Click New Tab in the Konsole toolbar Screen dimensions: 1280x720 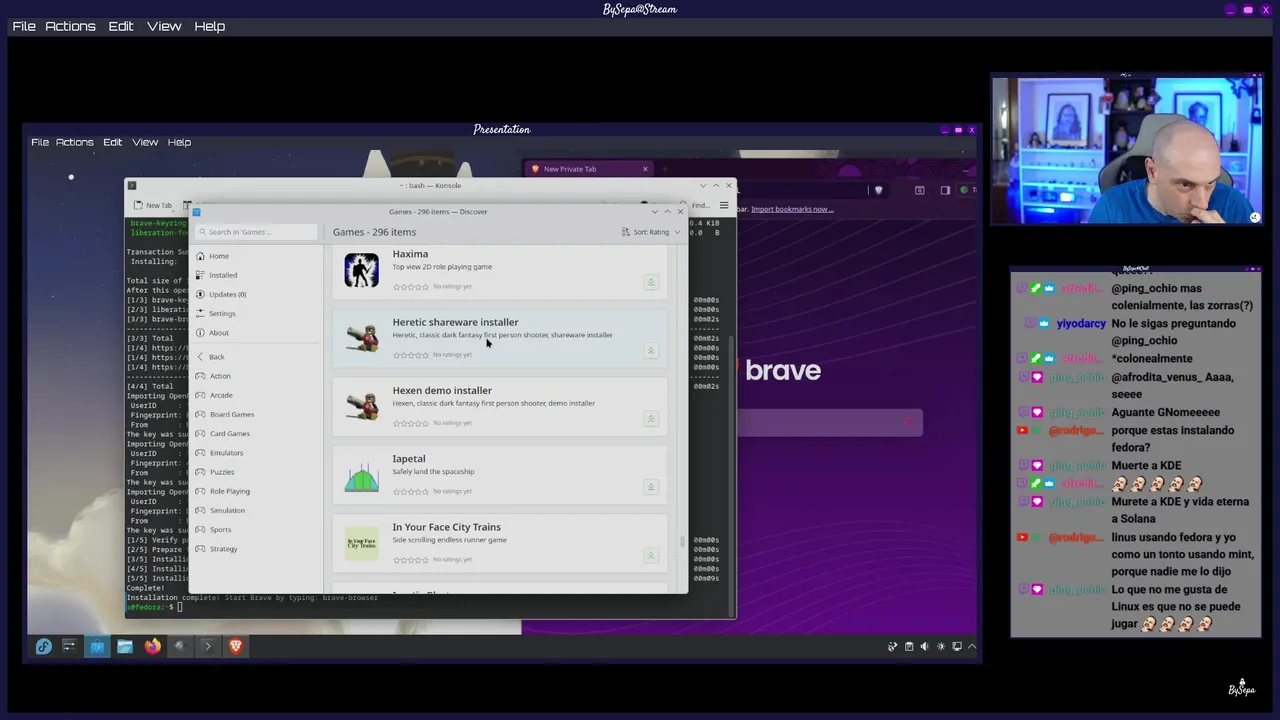153,205
